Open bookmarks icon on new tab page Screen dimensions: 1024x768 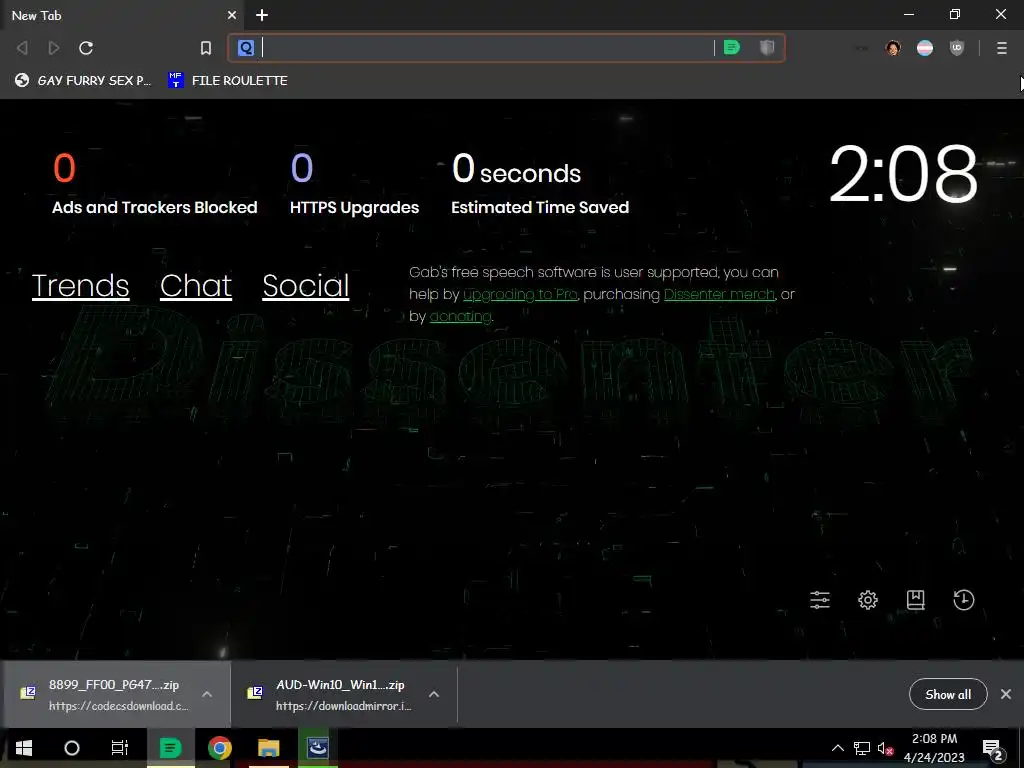(916, 600)
